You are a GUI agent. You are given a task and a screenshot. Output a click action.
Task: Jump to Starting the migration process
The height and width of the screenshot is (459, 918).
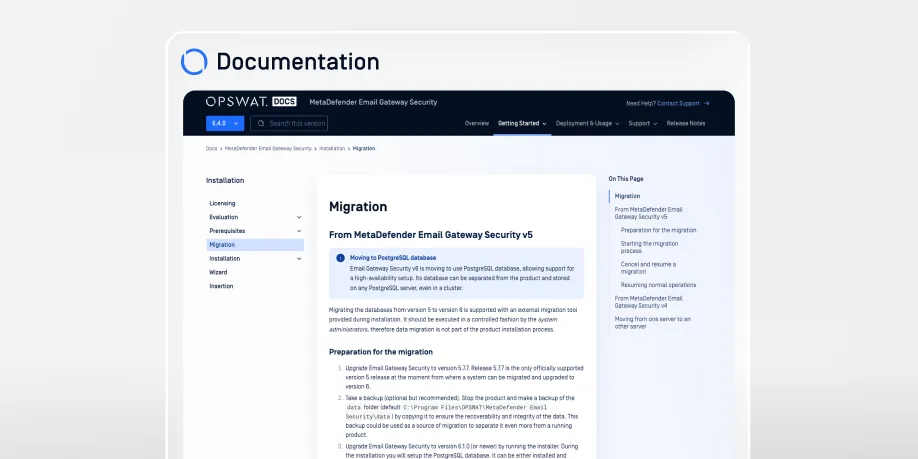649,247
